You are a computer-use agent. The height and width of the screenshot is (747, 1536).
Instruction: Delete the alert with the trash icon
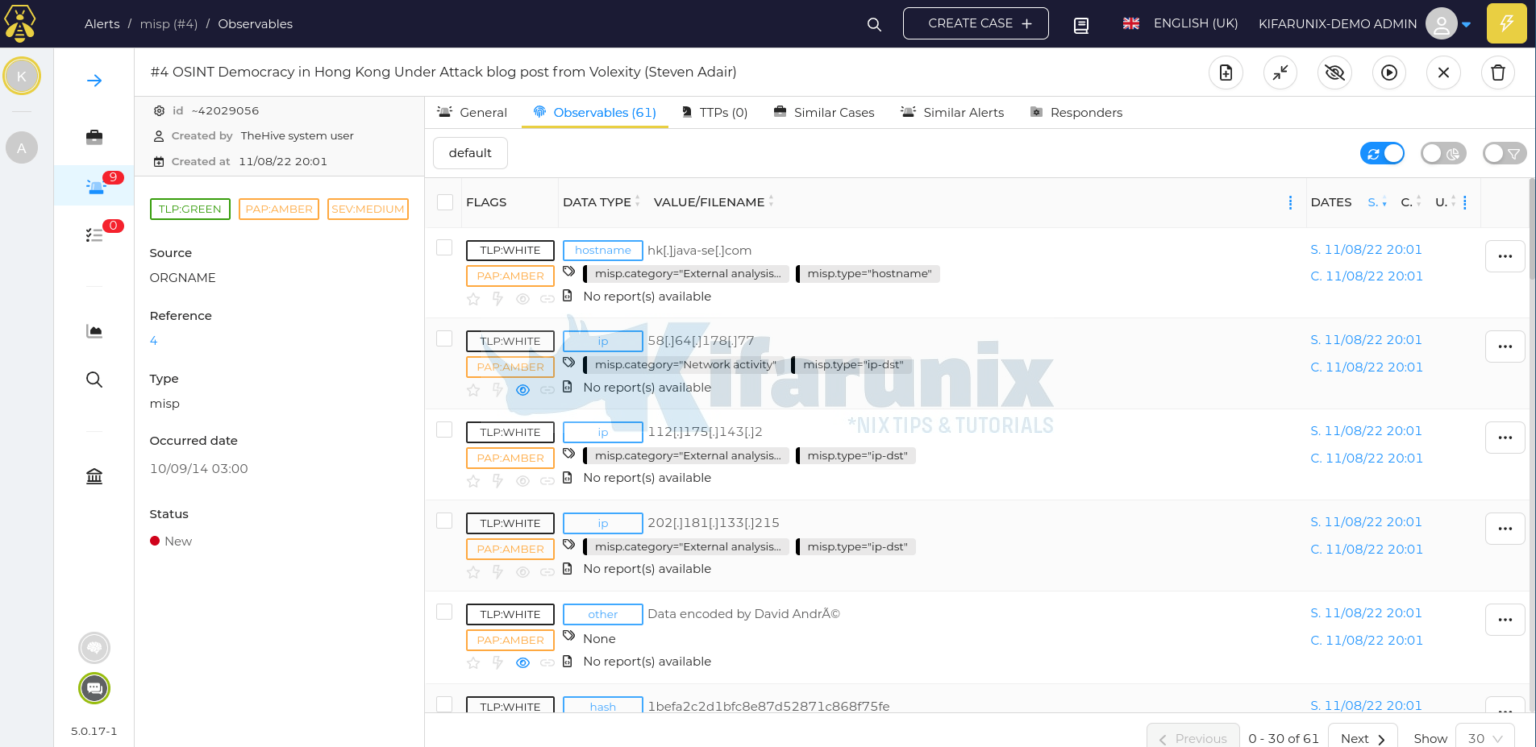(1497, 72)
